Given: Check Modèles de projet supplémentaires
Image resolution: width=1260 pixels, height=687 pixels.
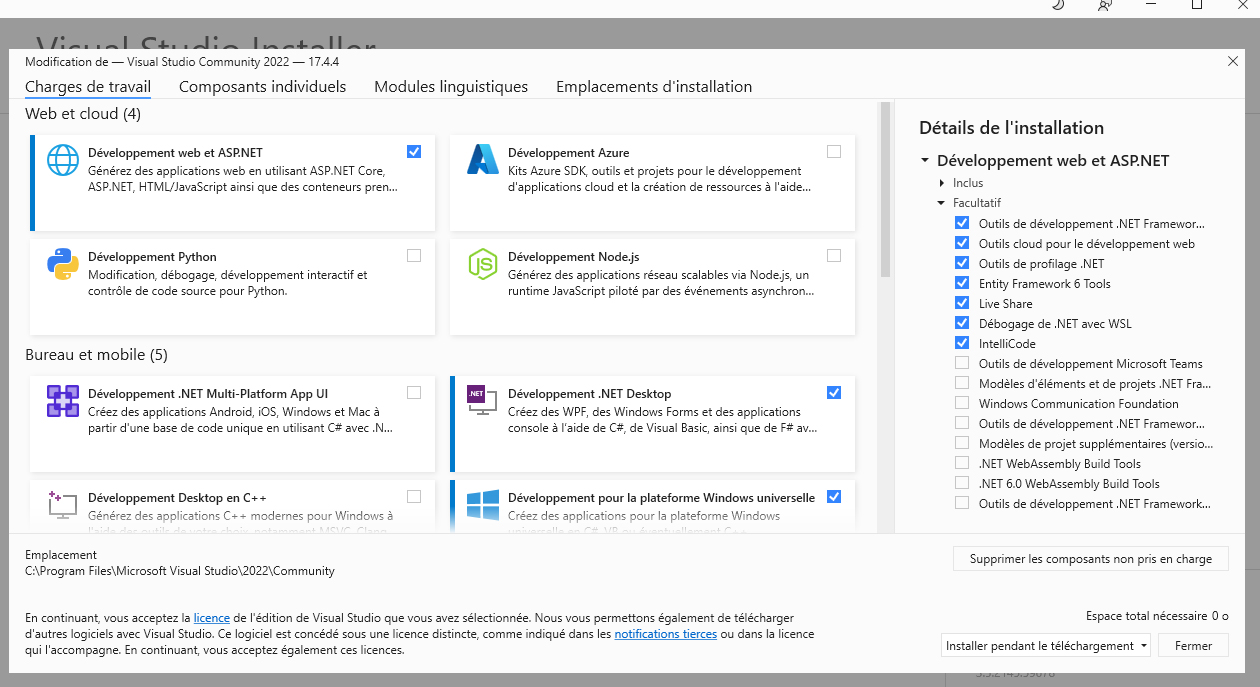Looking at the screenshot, I should click(962, 443).
